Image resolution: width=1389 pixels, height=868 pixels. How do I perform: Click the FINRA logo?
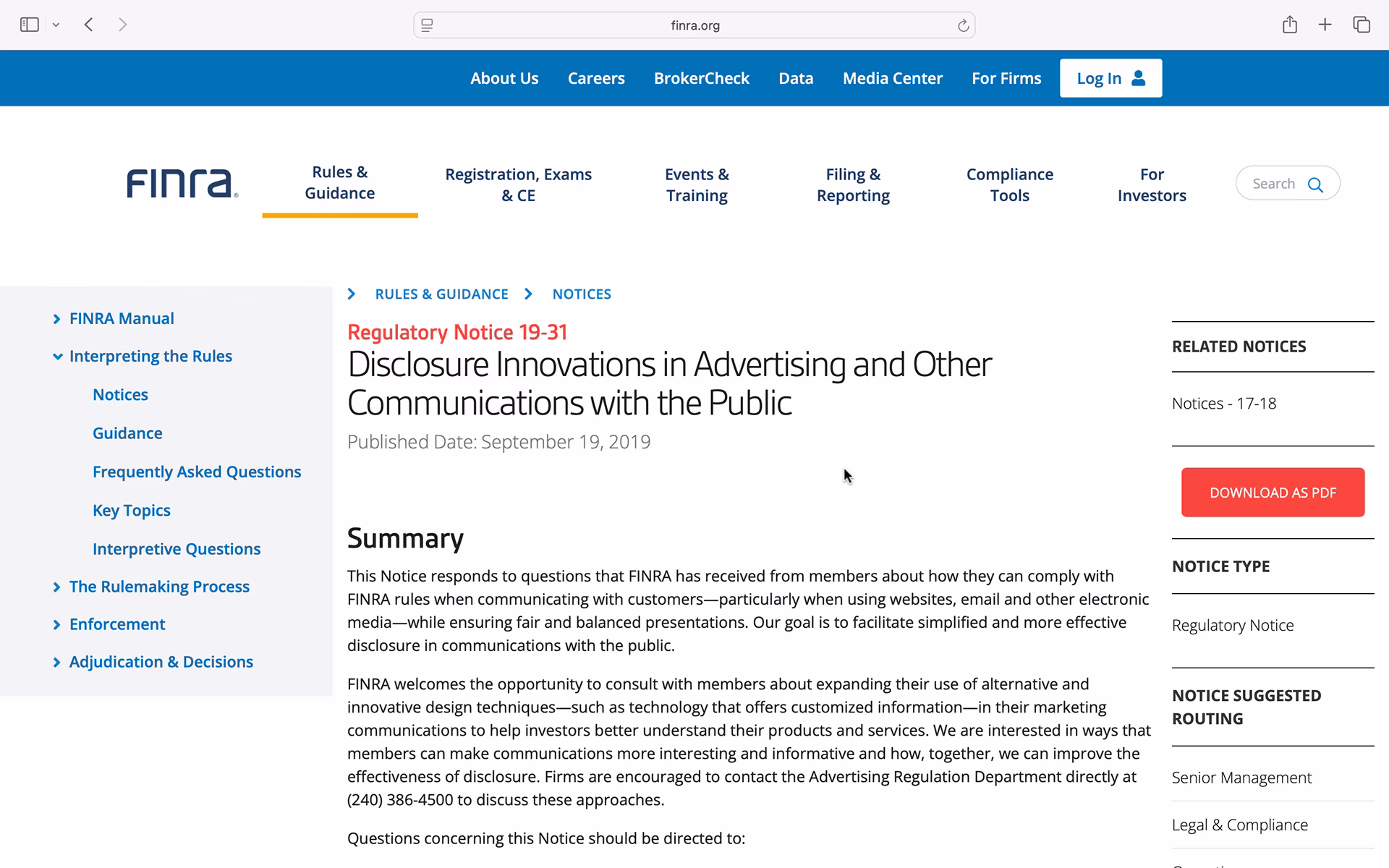tap(182, 184)
